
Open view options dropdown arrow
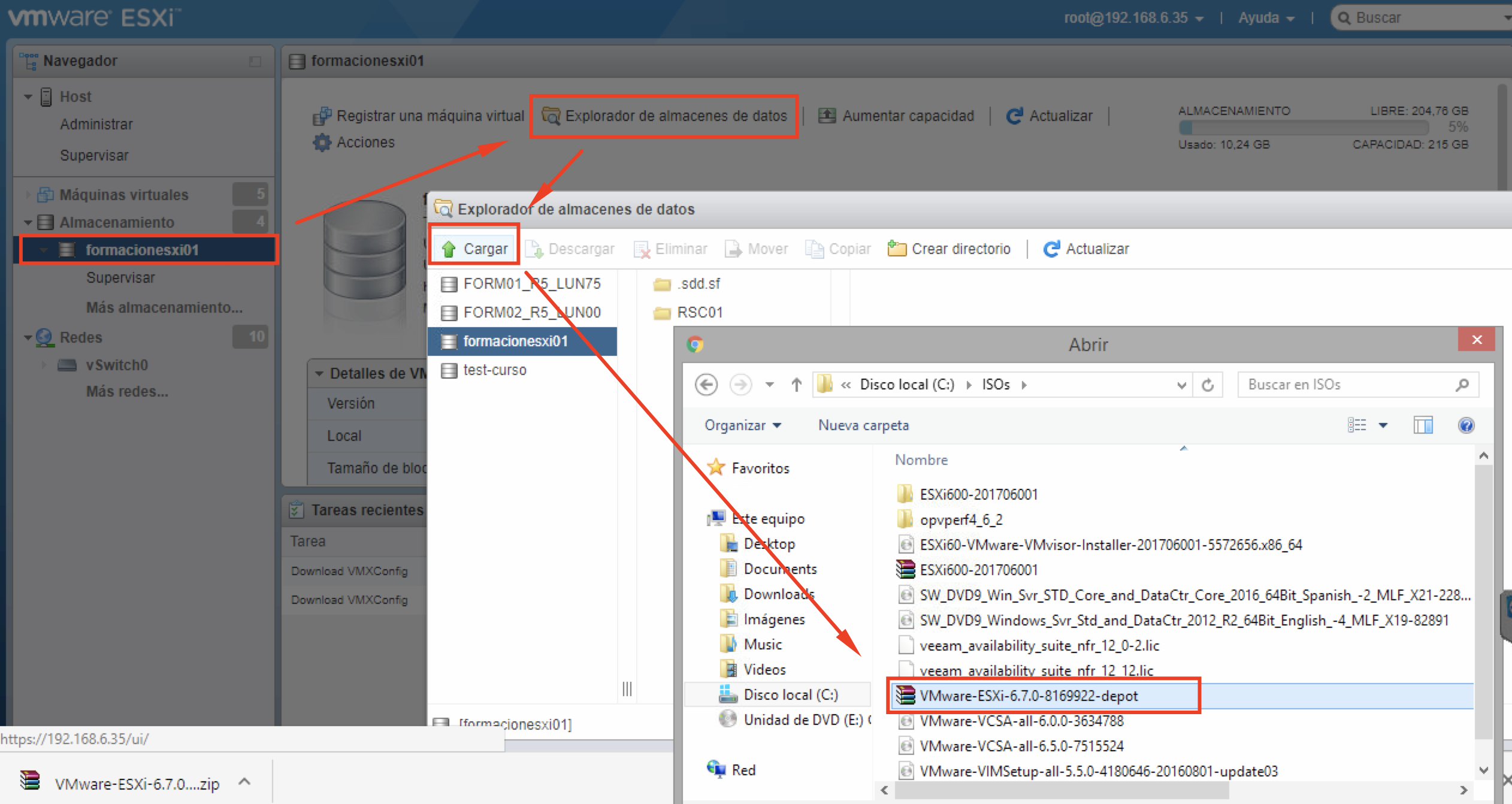(1383, 425)
